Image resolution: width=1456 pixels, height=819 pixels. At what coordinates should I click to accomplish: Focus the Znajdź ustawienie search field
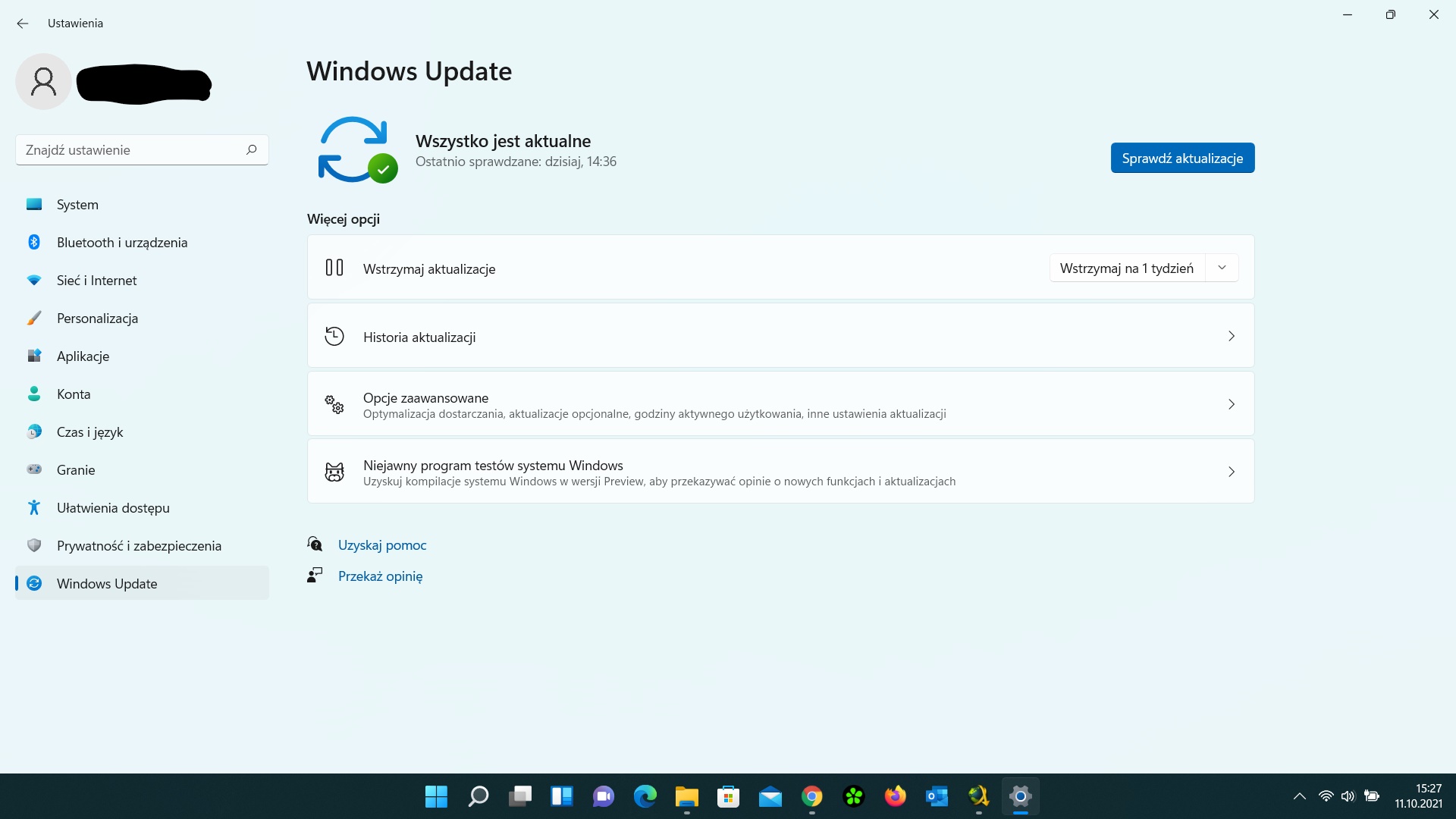[x=142, y=149]
